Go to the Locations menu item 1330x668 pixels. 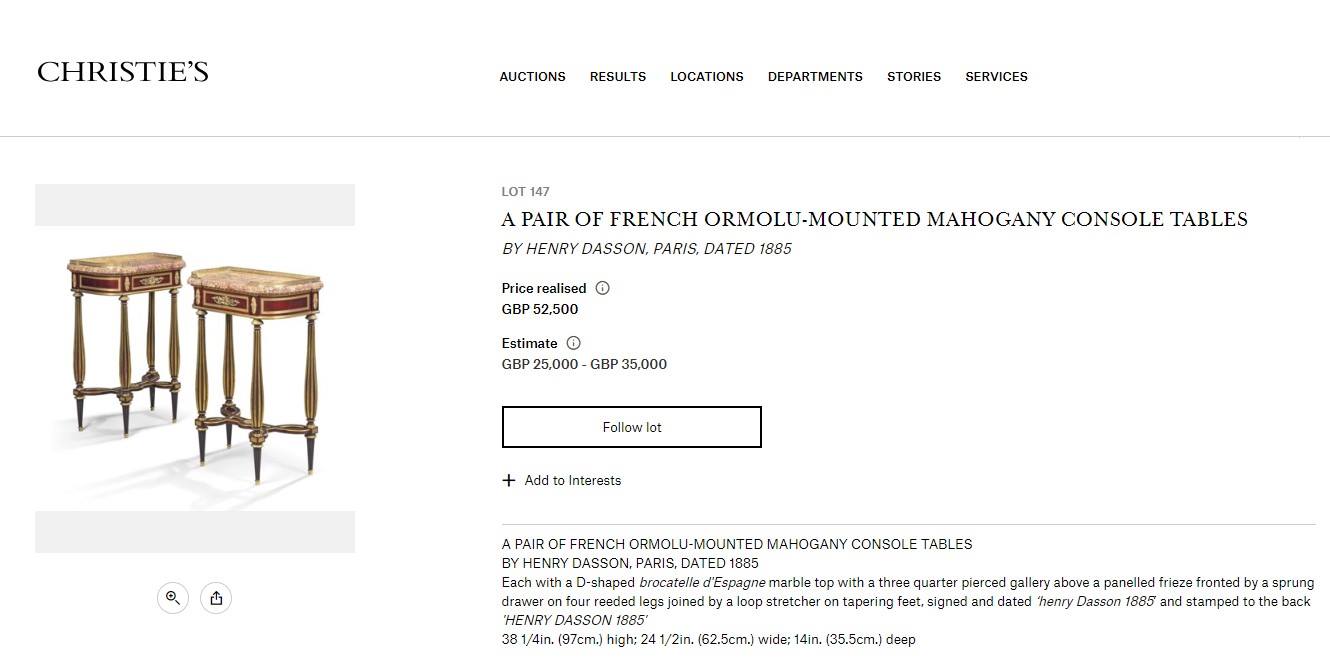pyautogui.click(x=707, y=77)
